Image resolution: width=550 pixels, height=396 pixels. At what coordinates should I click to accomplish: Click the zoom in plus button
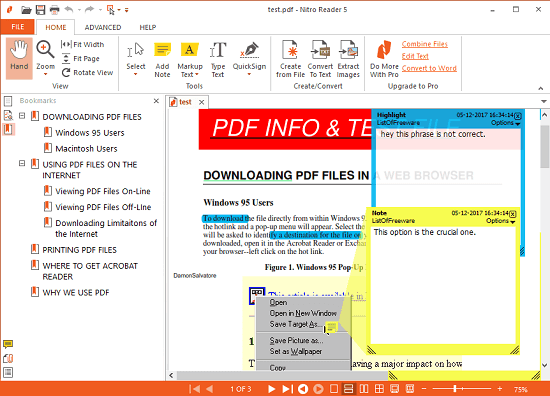click(499, 389)
